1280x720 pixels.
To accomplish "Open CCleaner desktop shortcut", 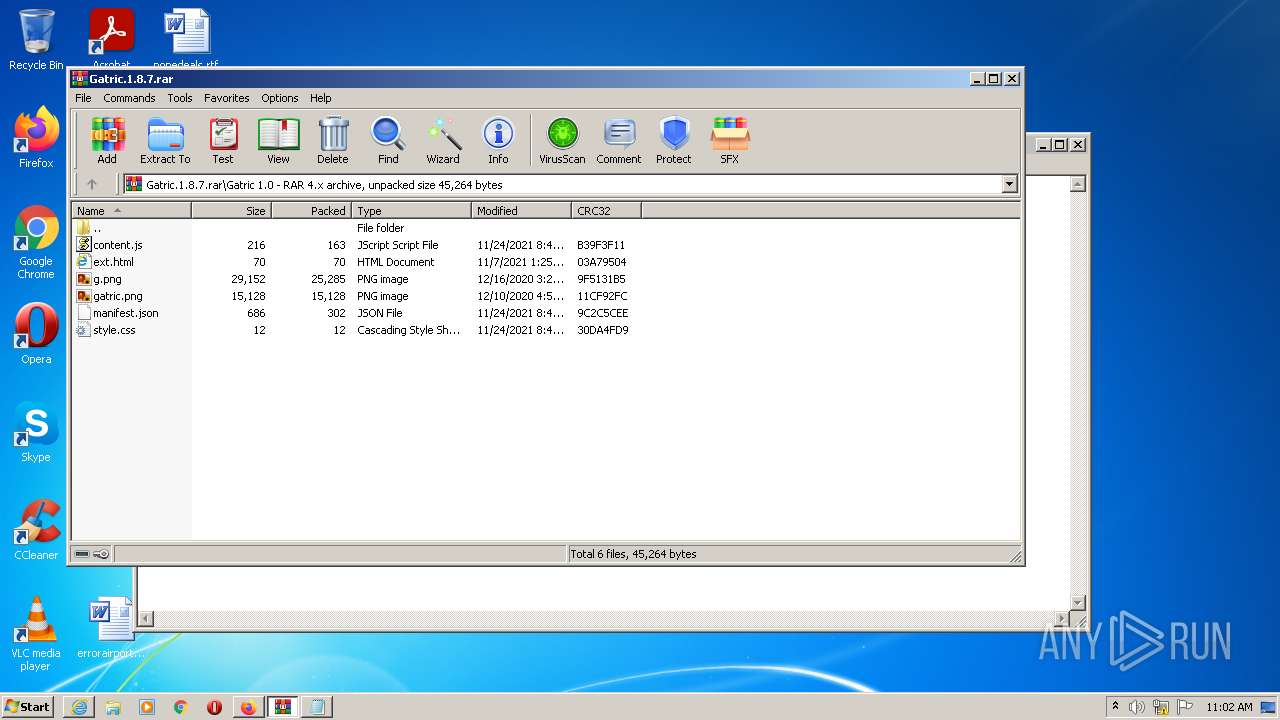I will coord(36,530).
